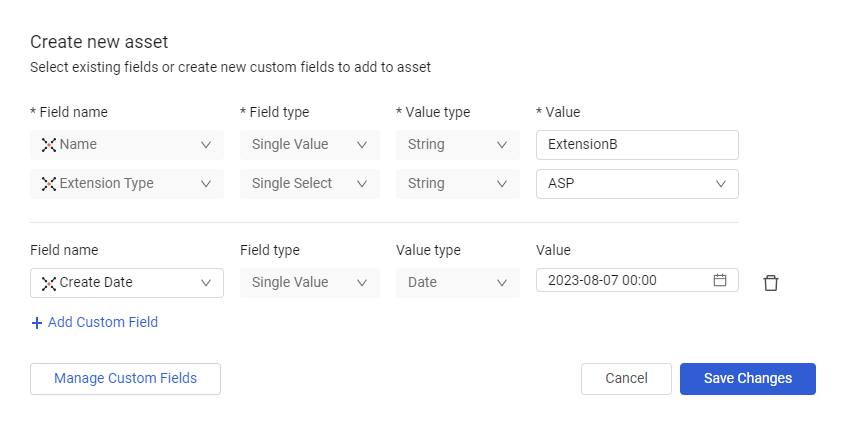Image resolution: width=844 pixels, height=426 pixels.
Task: Expand the Create Date field name dropdown
Action: pyautogui.click(x=206, y=283)
